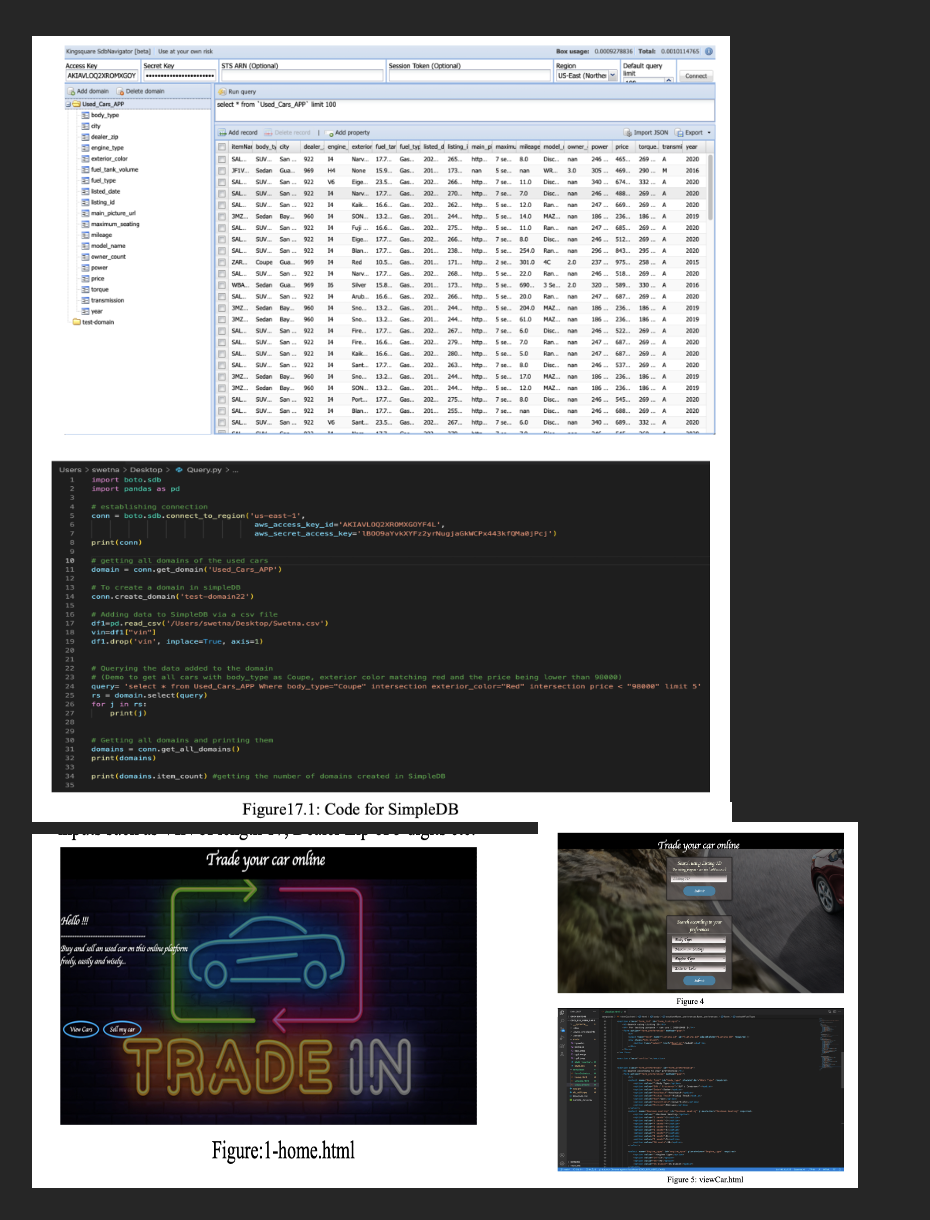Tick the checkbox of the first table row

(x=222, y=158)
